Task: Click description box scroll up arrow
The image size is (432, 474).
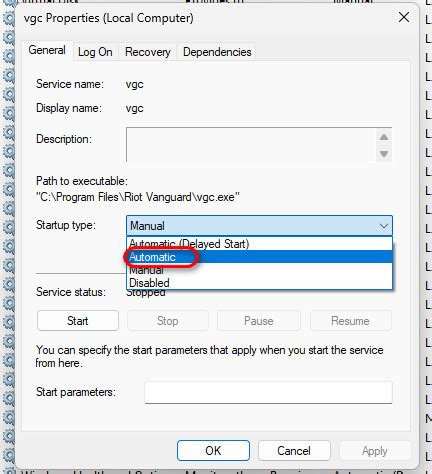Action: (384, 137)
